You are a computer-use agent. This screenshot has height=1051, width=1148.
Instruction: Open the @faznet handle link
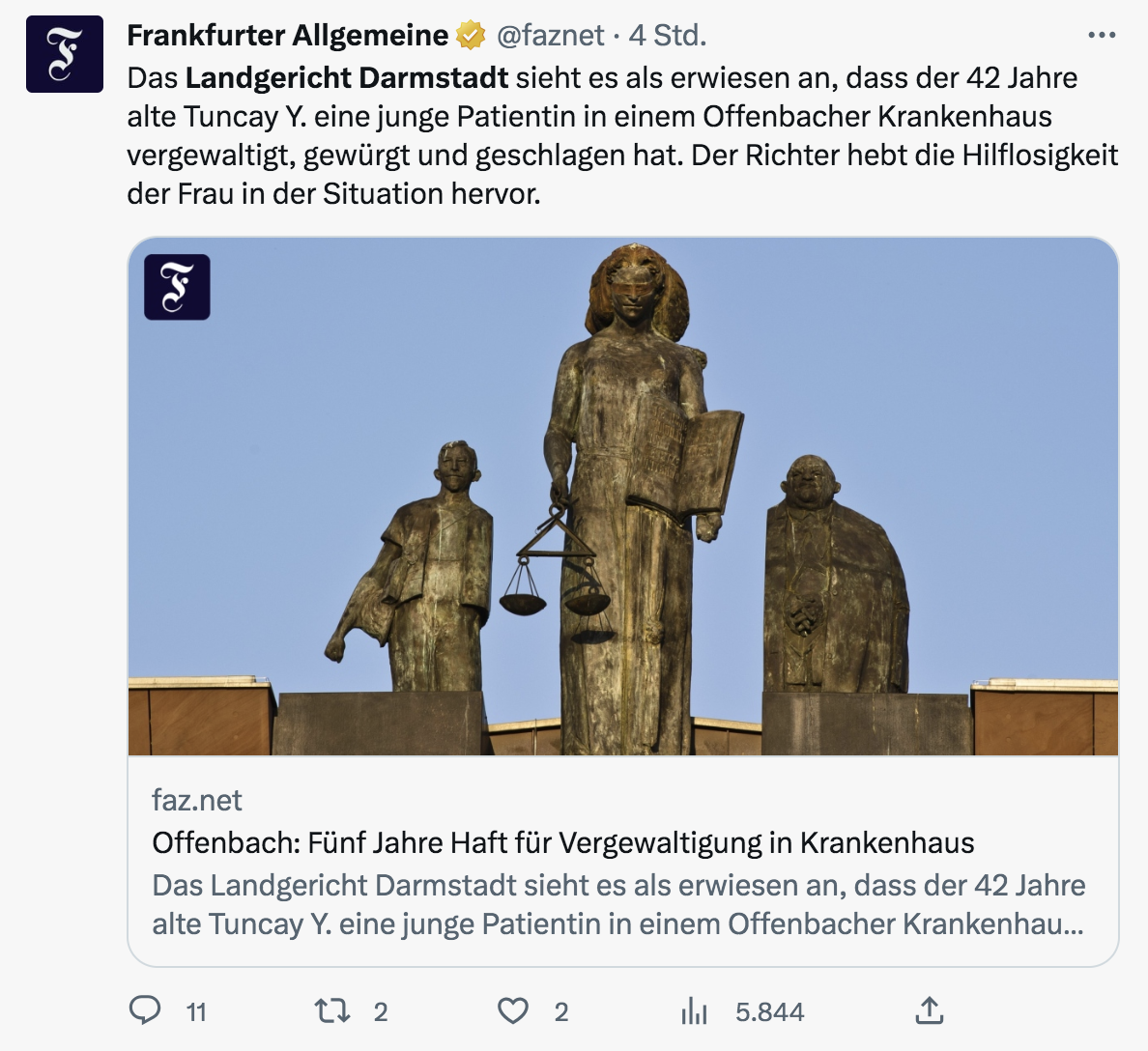551,35
